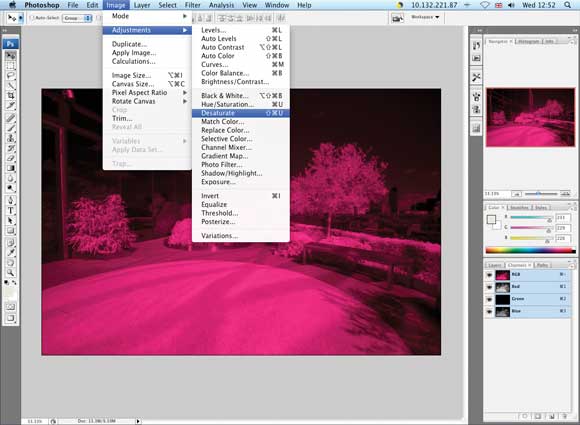Toggle the Green channel eye icon

click(490, 299)
